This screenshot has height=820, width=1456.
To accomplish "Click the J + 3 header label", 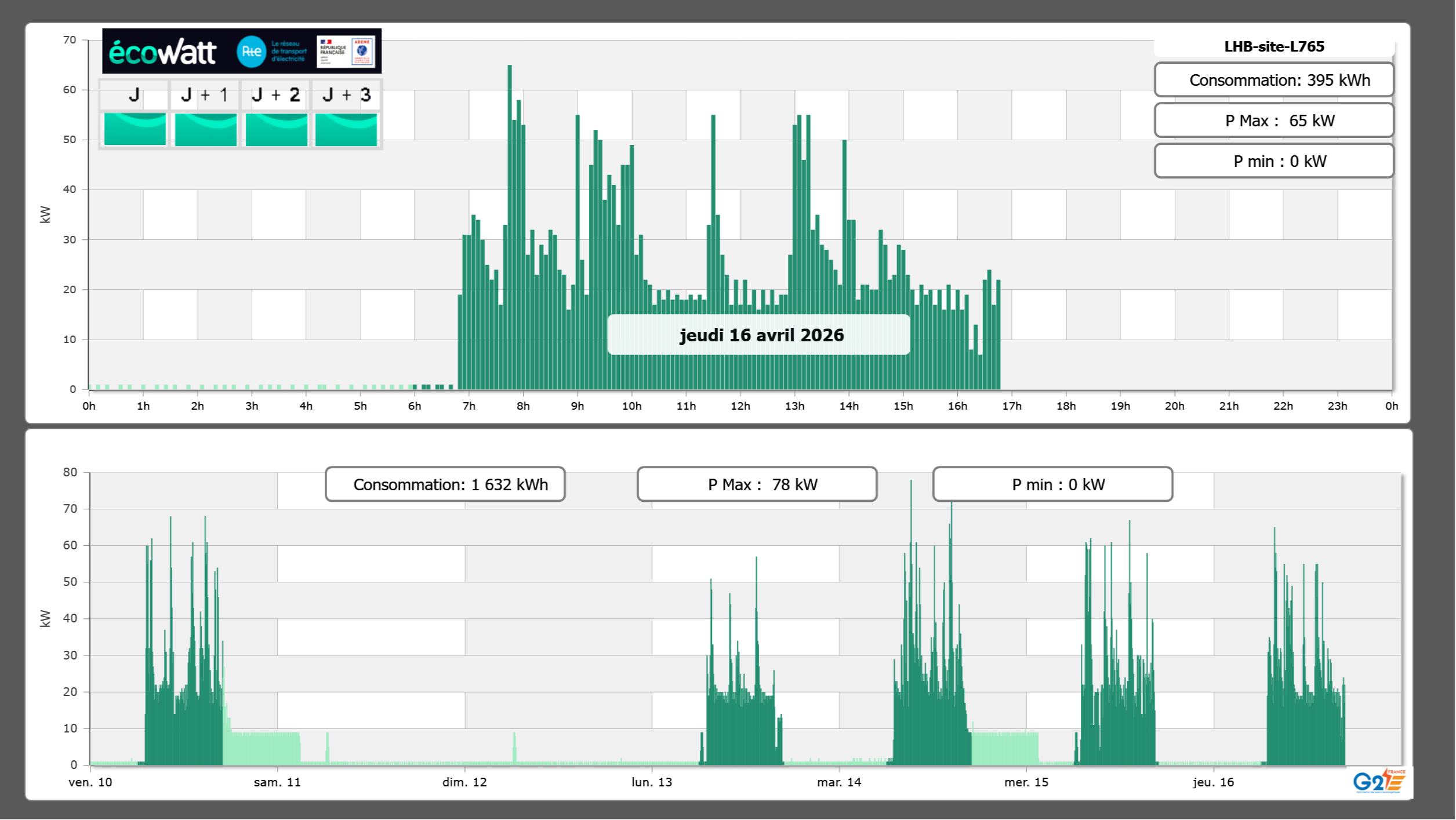I will coord(346,95).
